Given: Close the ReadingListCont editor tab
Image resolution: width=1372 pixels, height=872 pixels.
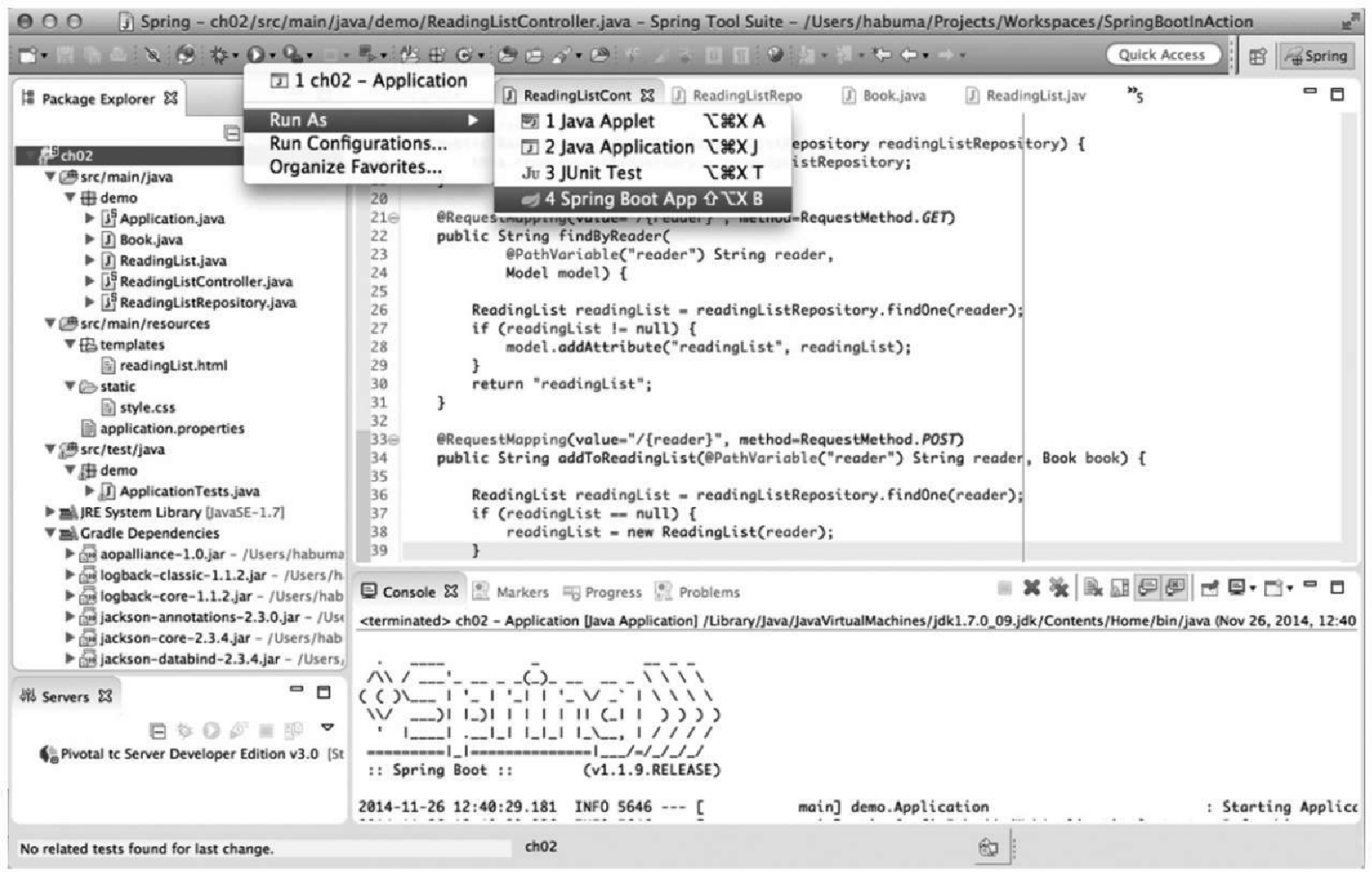Looking at the screenshot, I should click(x=647, y=95).
